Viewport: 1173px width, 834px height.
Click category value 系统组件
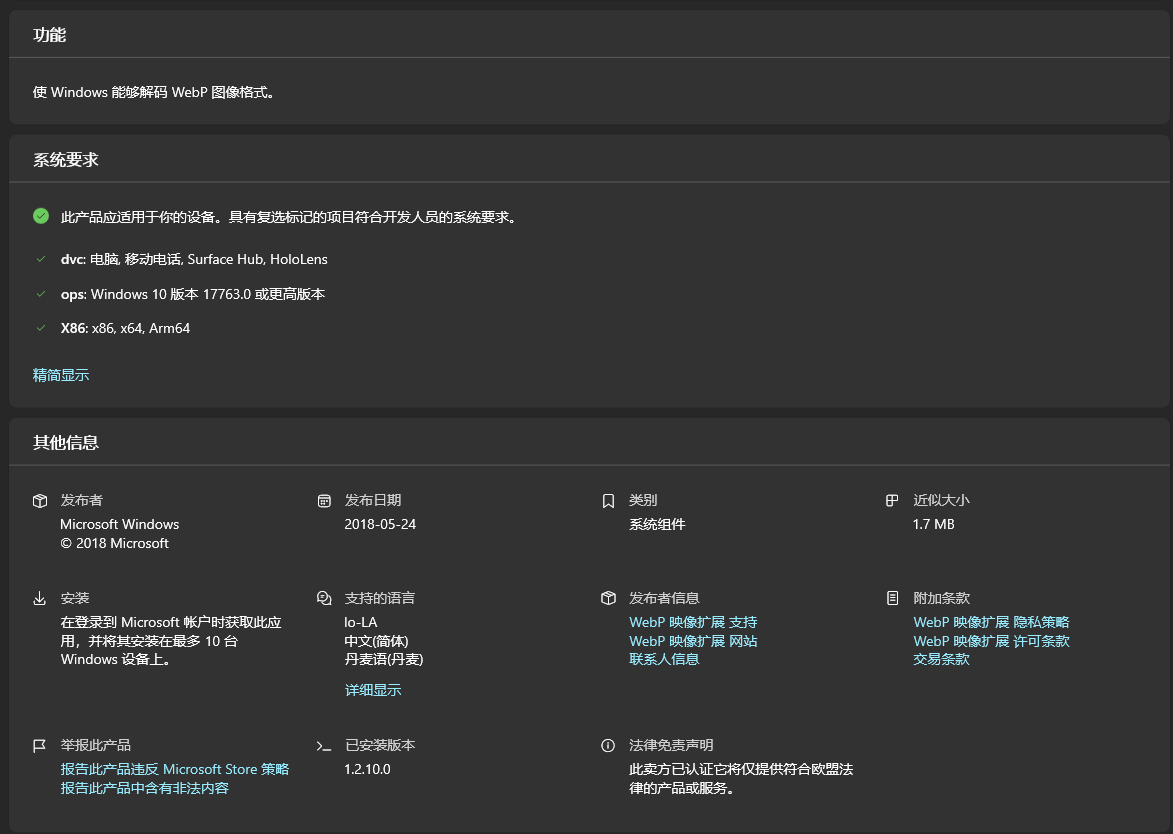[x=657, y=524]
